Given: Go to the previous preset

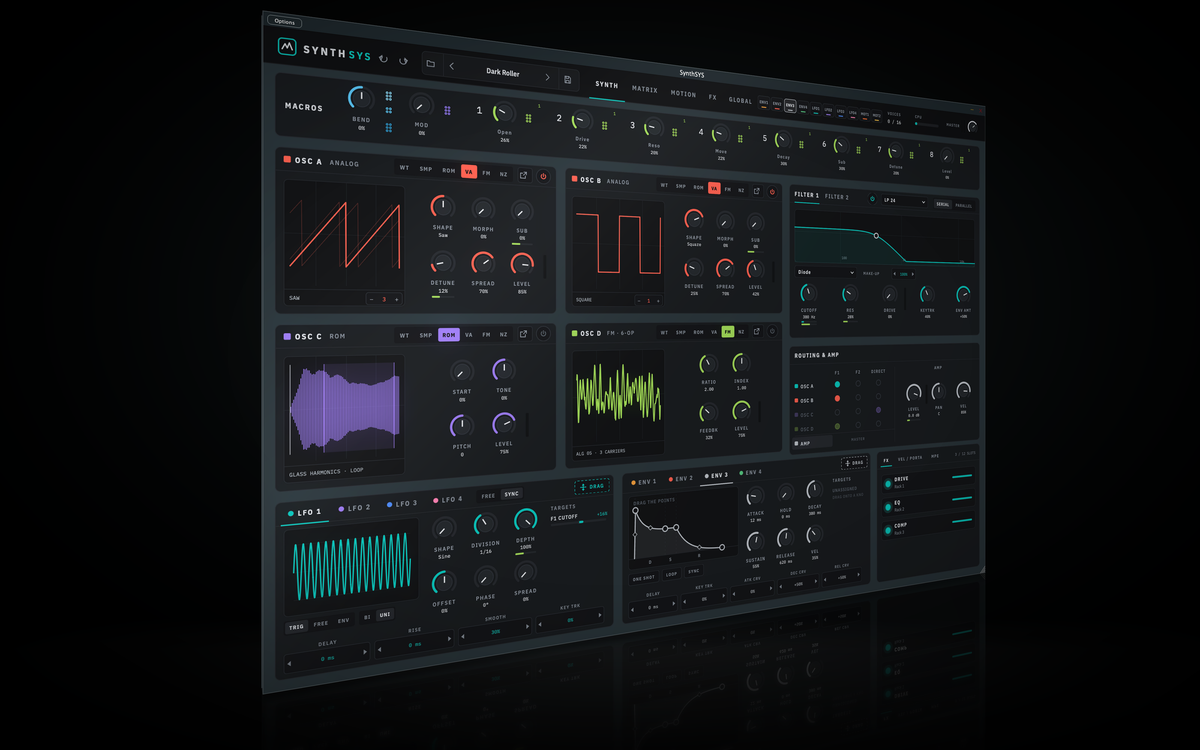Looking at the screenshot, I should (x=452, y=66).
